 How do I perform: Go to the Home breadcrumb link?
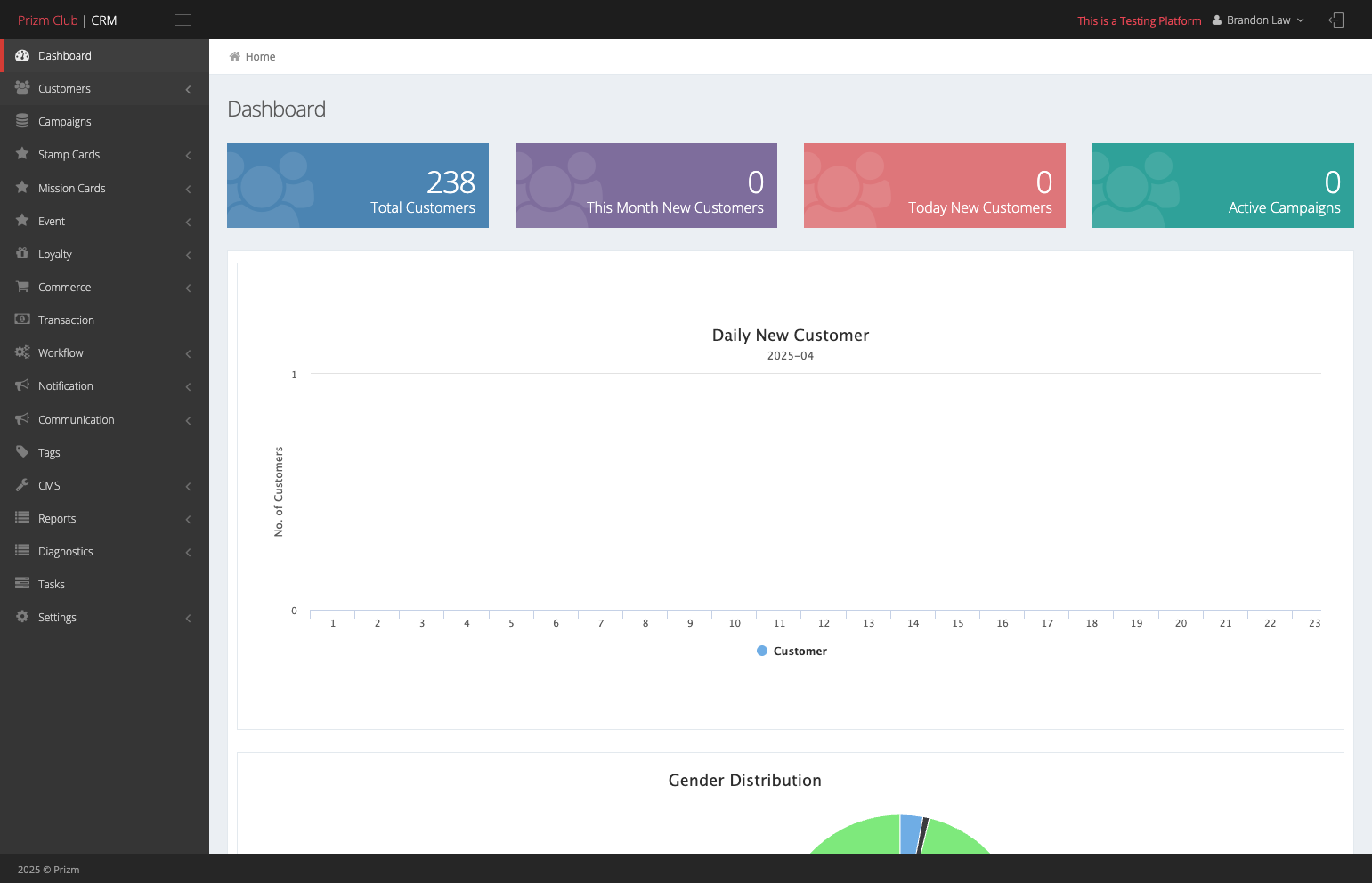(260, 56)
